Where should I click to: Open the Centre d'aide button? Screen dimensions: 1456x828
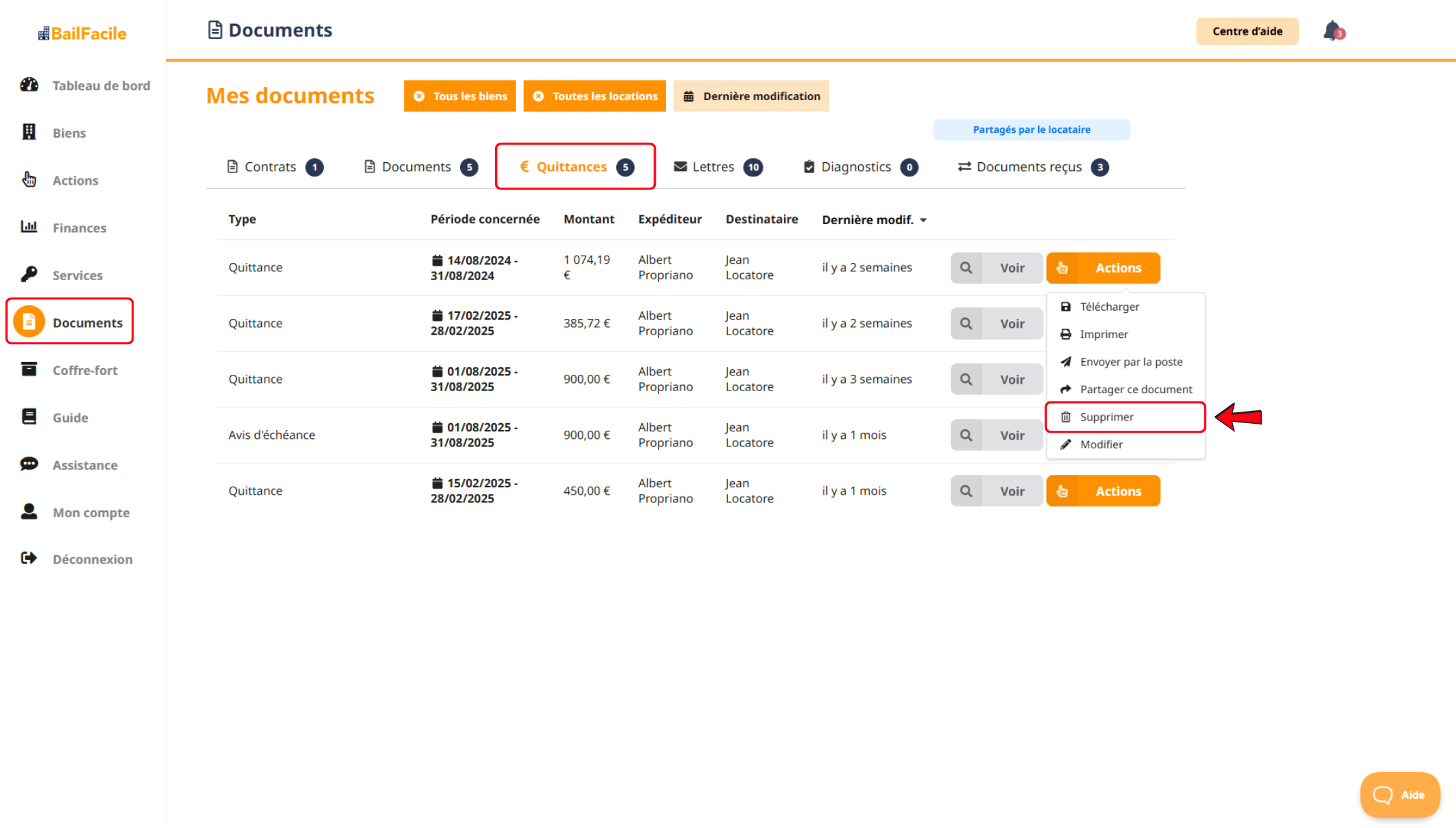coord(1247,31)
